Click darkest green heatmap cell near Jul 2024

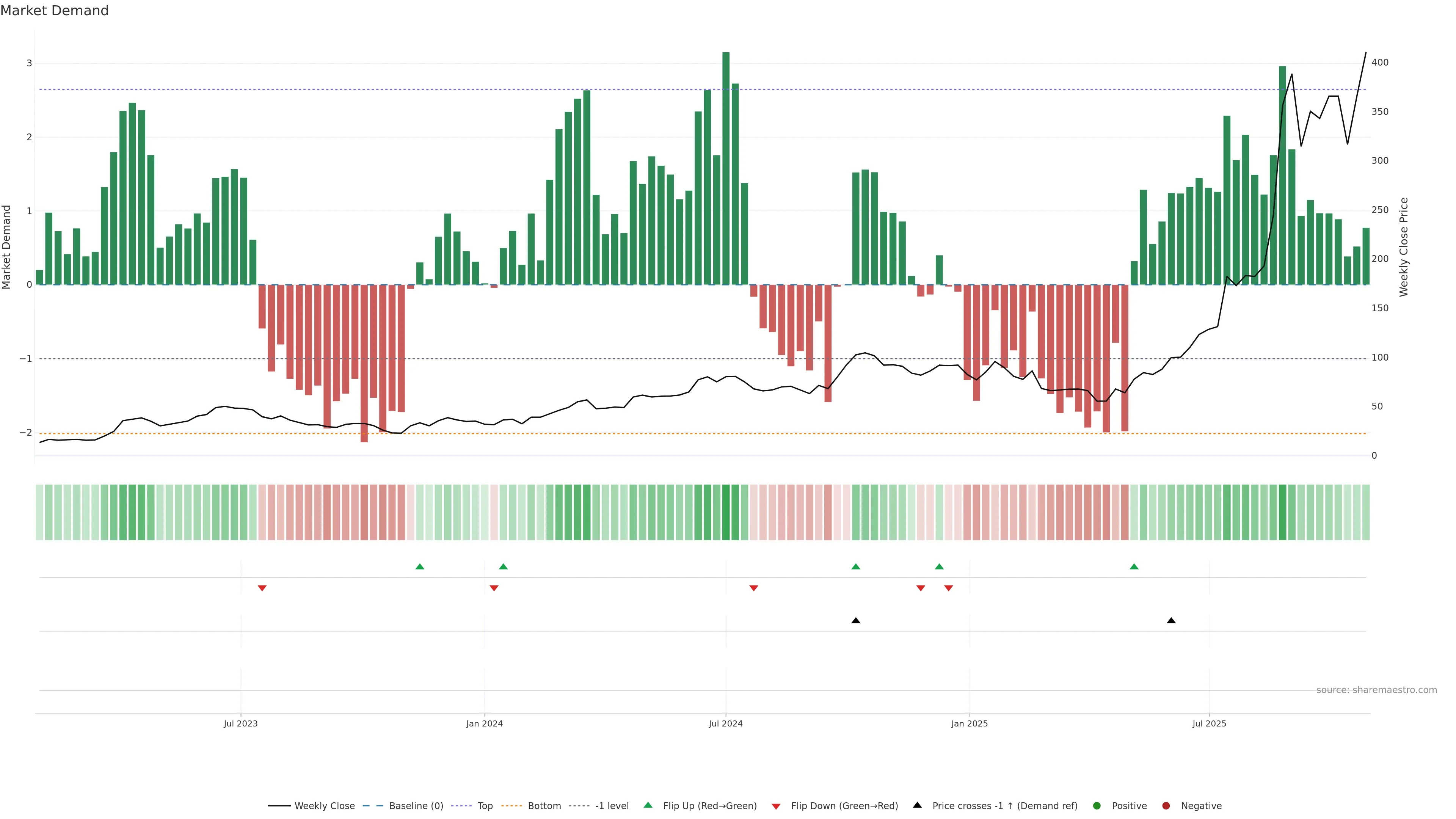pos(726,512)
